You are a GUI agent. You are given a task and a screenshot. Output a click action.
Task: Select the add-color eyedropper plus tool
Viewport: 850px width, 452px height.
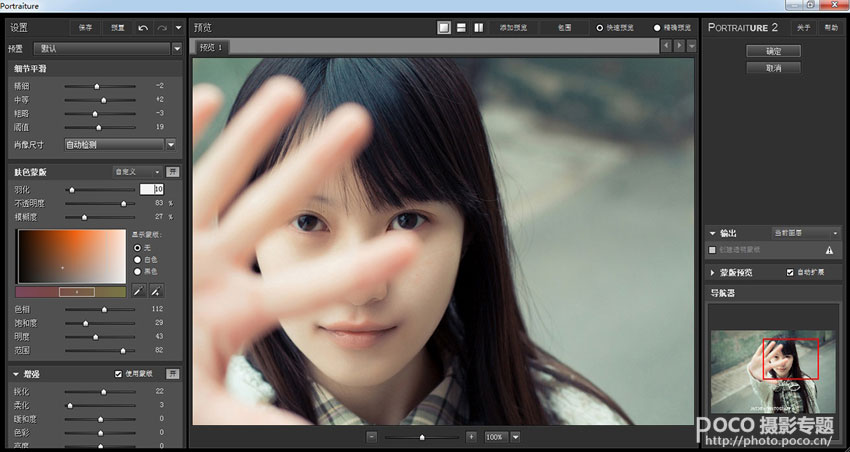[156, 291]
